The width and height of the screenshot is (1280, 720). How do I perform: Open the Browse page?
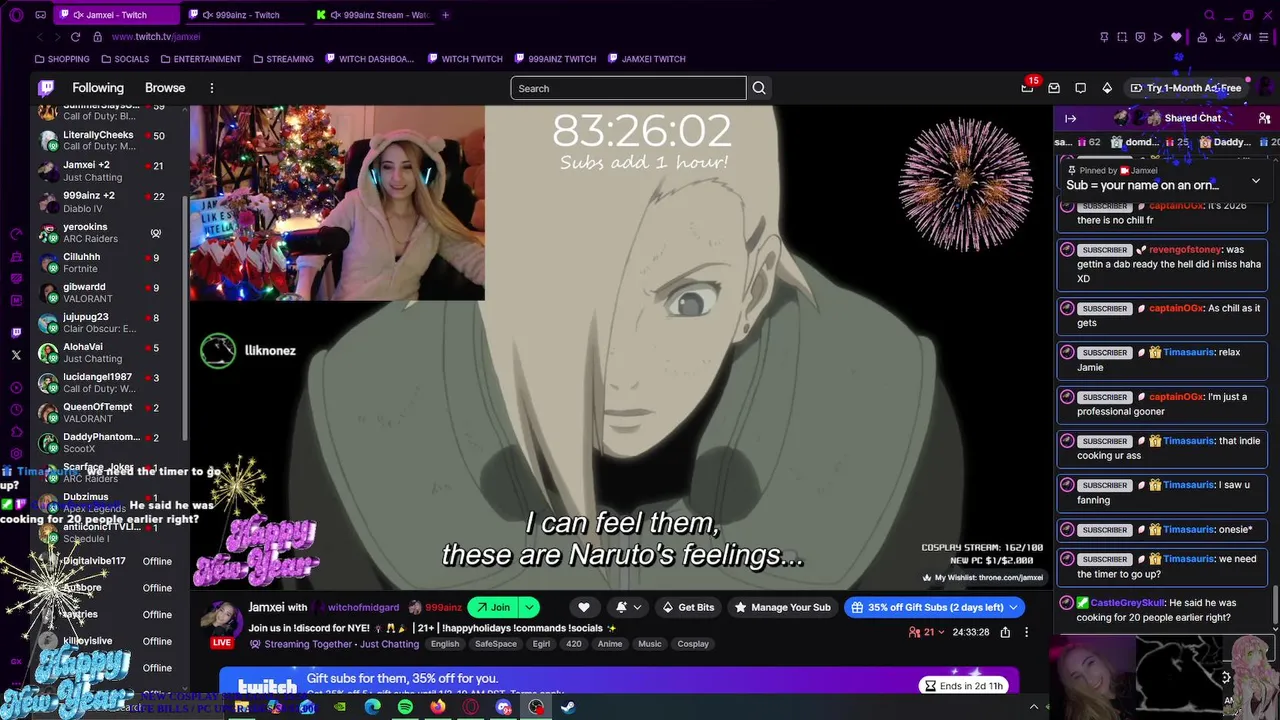165,88
